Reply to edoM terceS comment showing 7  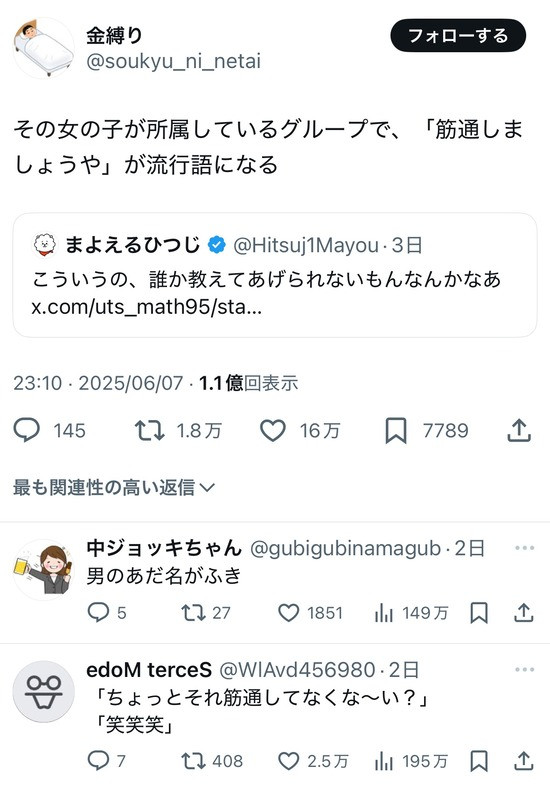pos(98,761)
